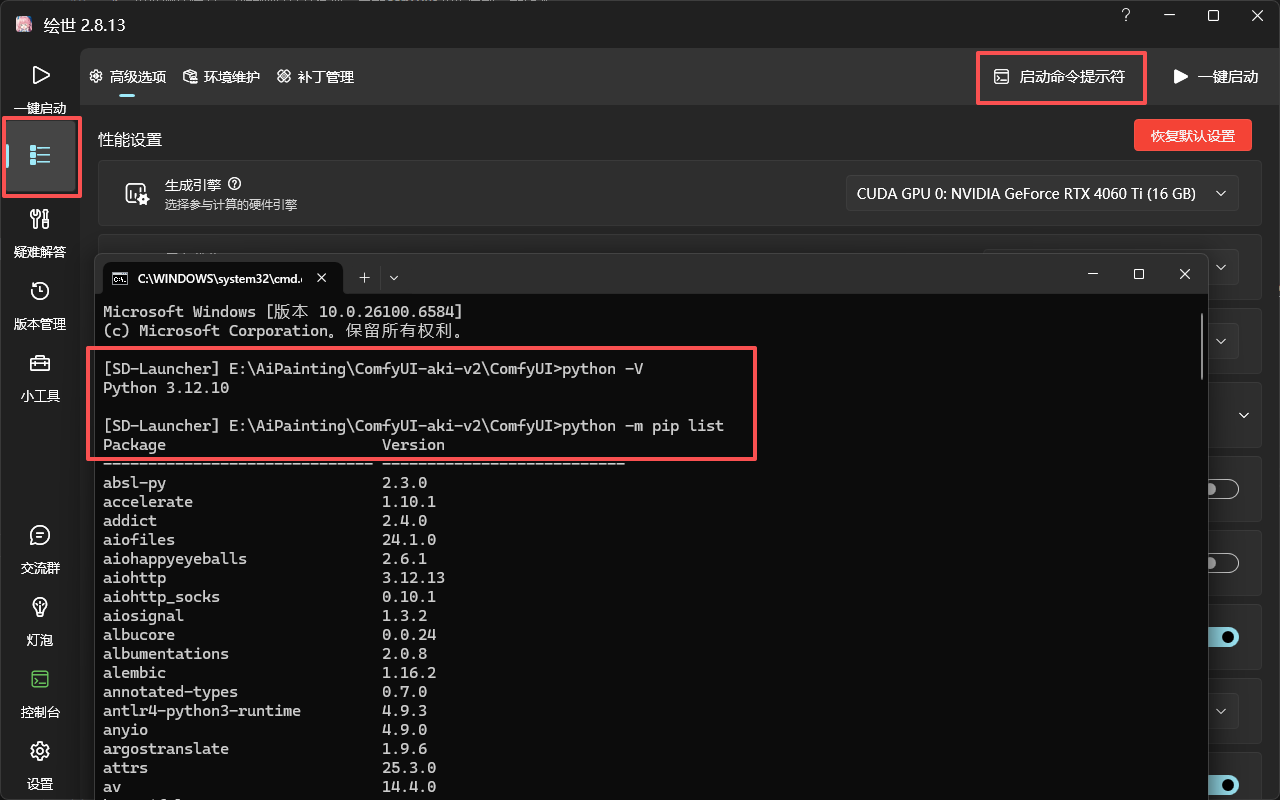Expand the CUDA GPU 生成引擎 dropdown
Viewport: 1280px width, 800px height.
pos(1041,194)
